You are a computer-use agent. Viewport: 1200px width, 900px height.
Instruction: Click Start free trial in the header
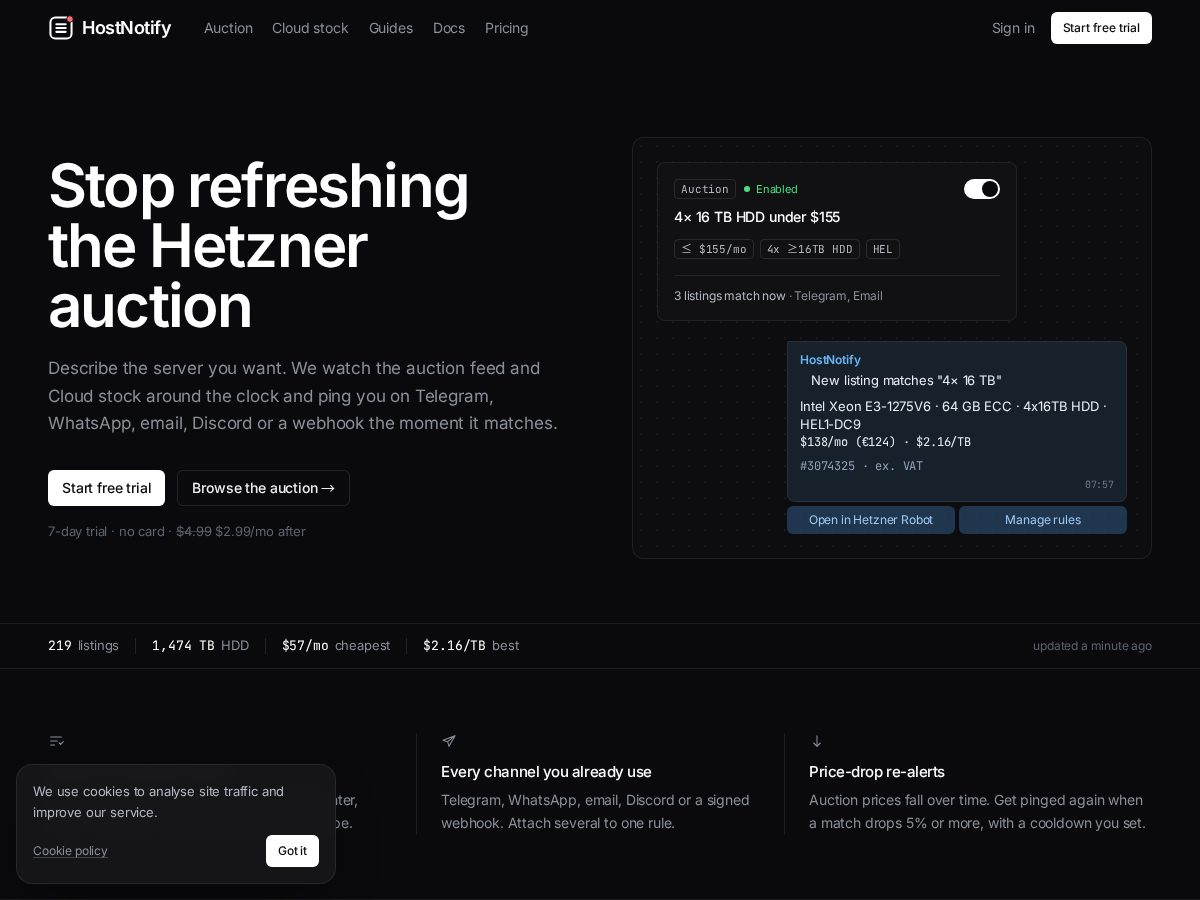pos(1101,28)
